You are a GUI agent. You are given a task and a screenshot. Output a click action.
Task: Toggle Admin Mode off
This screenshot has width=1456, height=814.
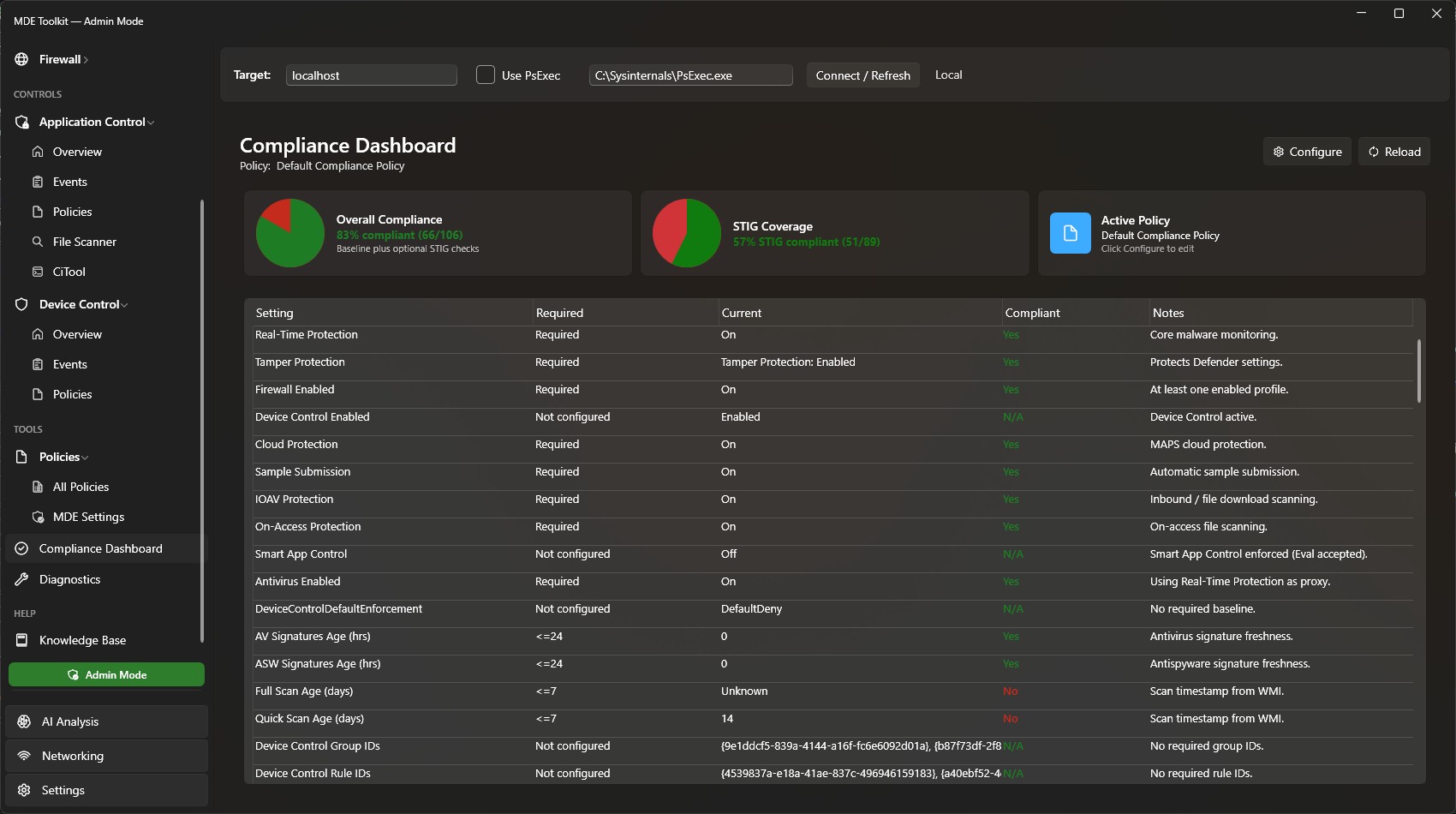click(106, 674)
